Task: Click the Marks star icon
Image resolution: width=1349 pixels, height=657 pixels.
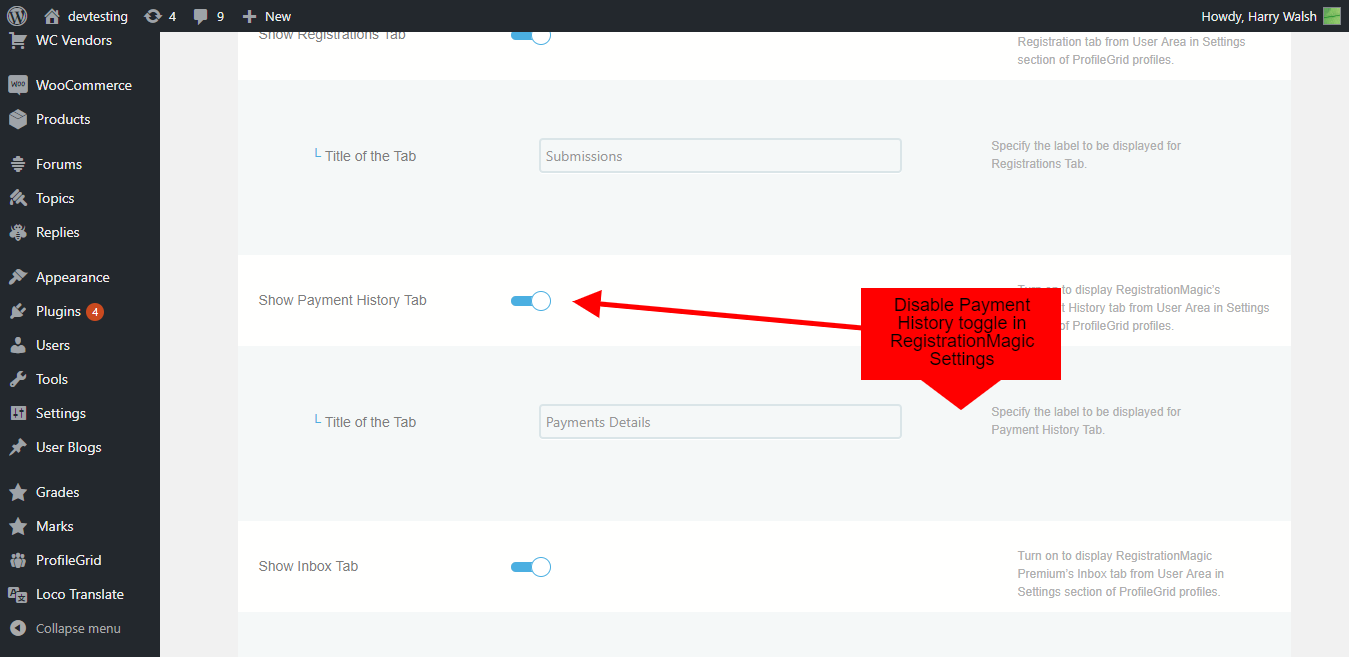Action: pos(17,526)
